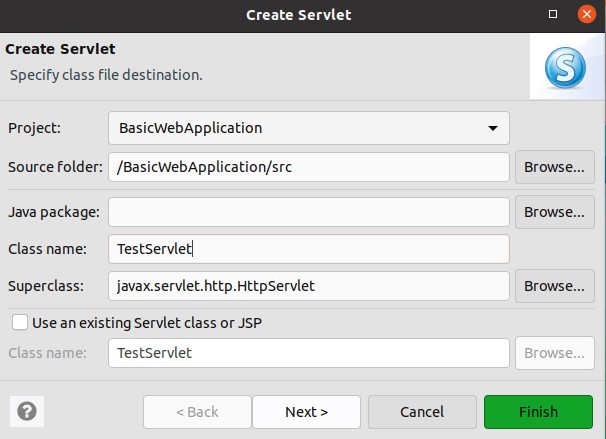
Task: Click the greyed-out existing class name field
Action: point(308,353)
